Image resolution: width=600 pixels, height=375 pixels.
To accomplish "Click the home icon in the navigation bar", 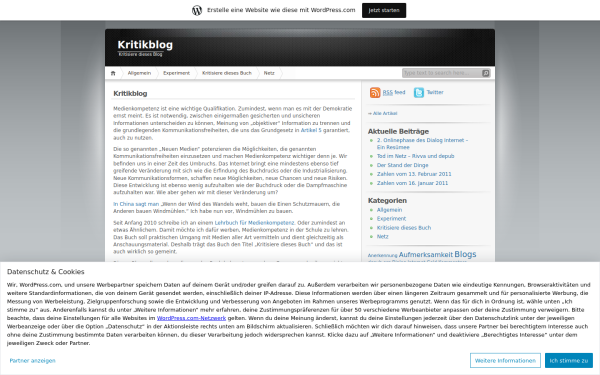I will pos(113,73).
